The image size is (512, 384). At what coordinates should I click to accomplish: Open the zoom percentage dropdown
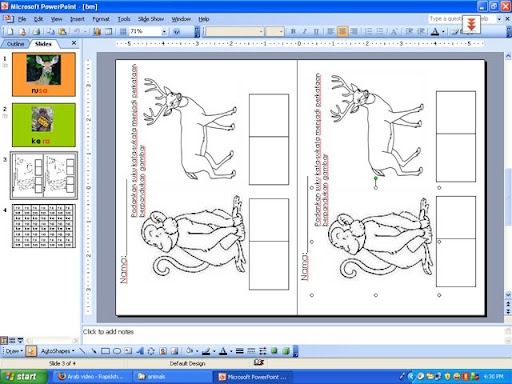click(x=164, y=32)
